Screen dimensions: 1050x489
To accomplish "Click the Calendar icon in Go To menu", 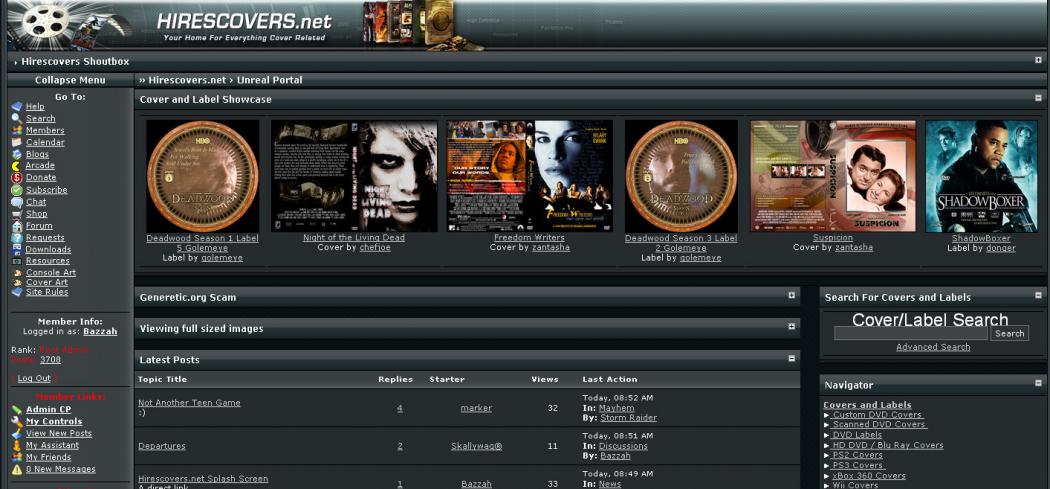I will point(16,142).
